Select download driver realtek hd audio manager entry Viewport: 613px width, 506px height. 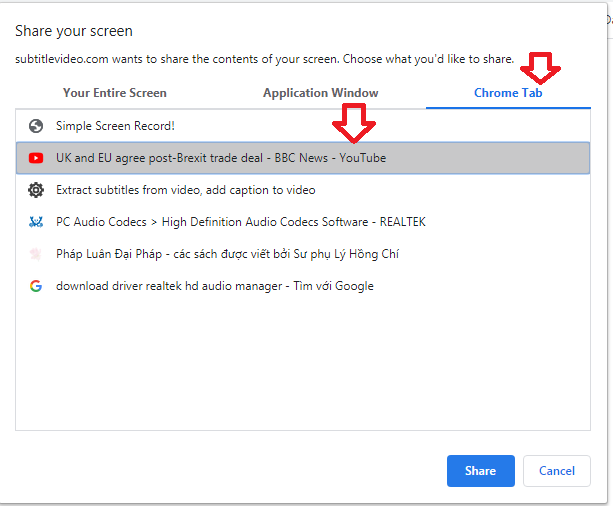coord(303,286)
